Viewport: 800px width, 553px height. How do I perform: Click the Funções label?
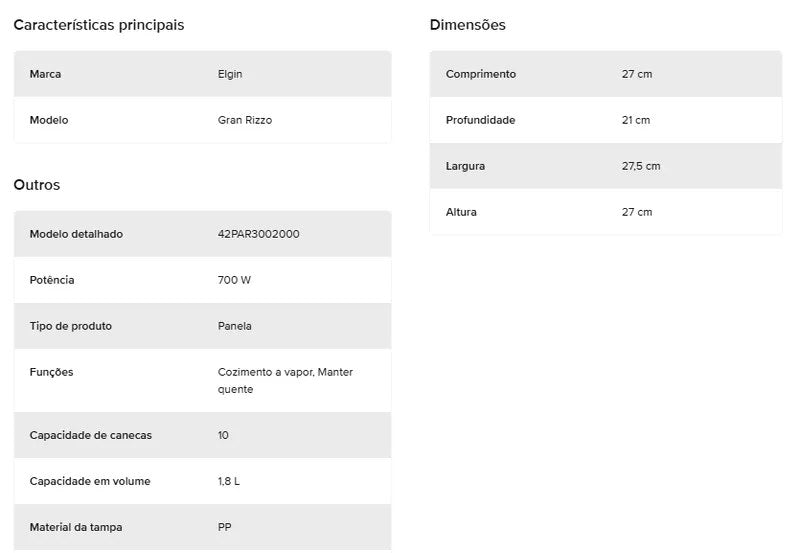tap(51, 372)
